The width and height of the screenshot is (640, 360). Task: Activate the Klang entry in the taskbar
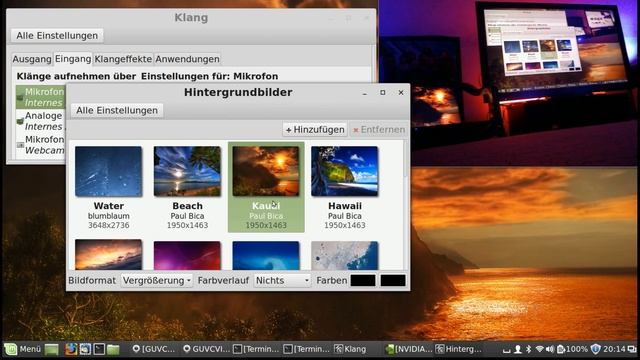350,349
